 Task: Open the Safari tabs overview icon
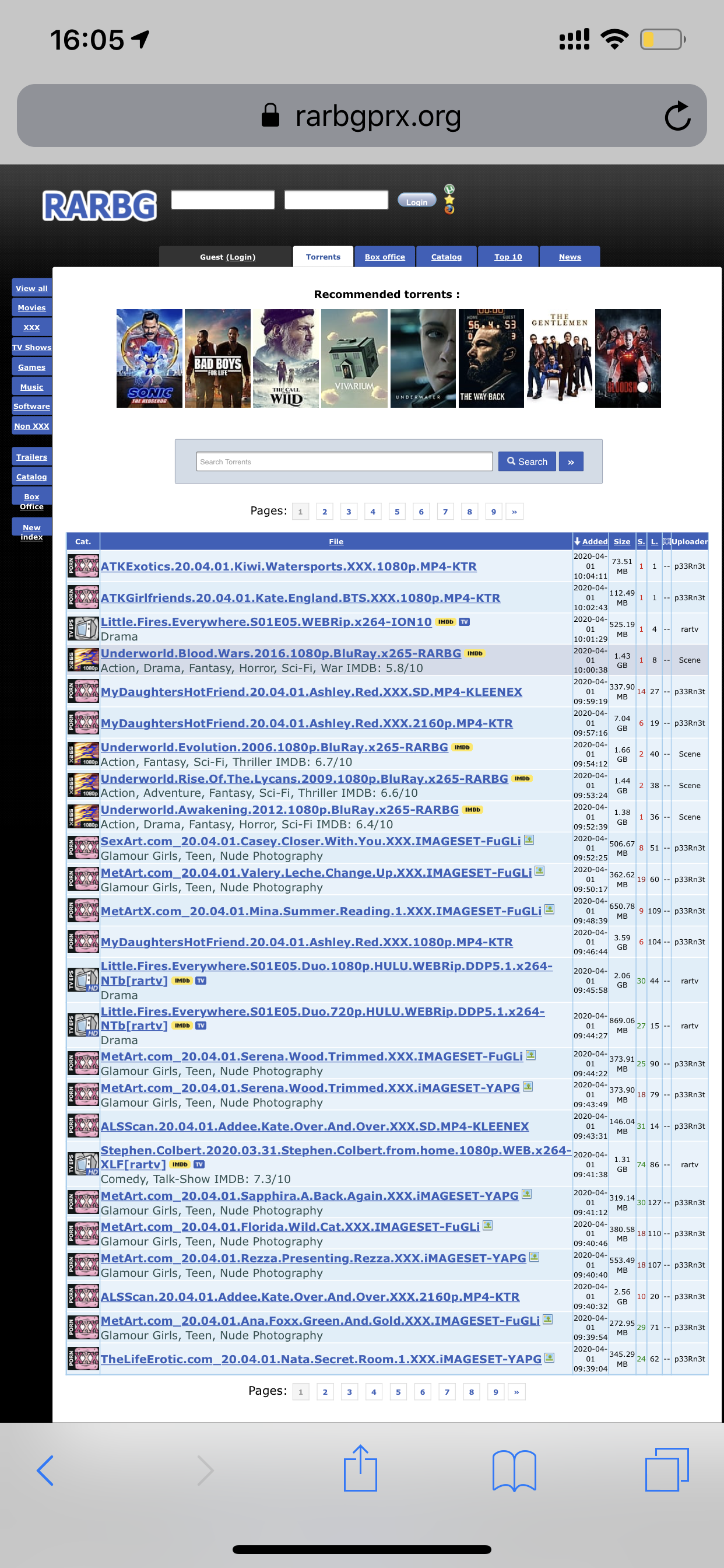(667, 1469)
